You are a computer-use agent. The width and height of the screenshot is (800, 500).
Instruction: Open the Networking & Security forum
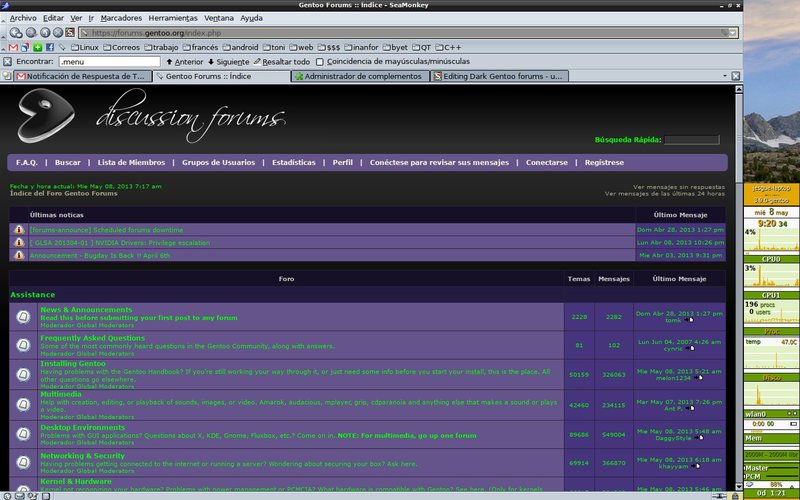pos(83,456)
